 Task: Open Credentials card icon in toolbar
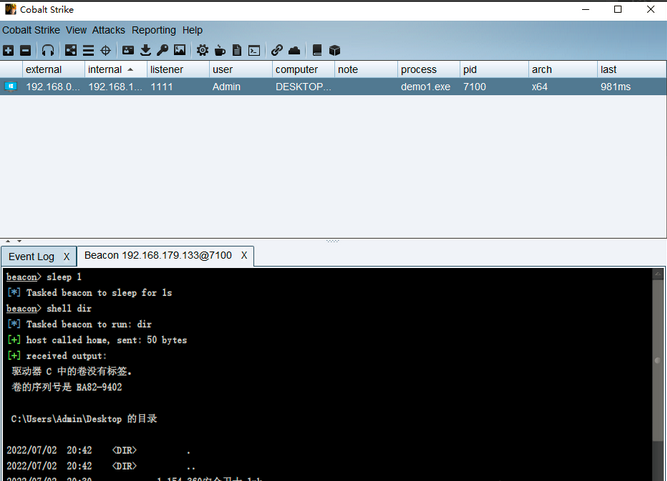128,51
